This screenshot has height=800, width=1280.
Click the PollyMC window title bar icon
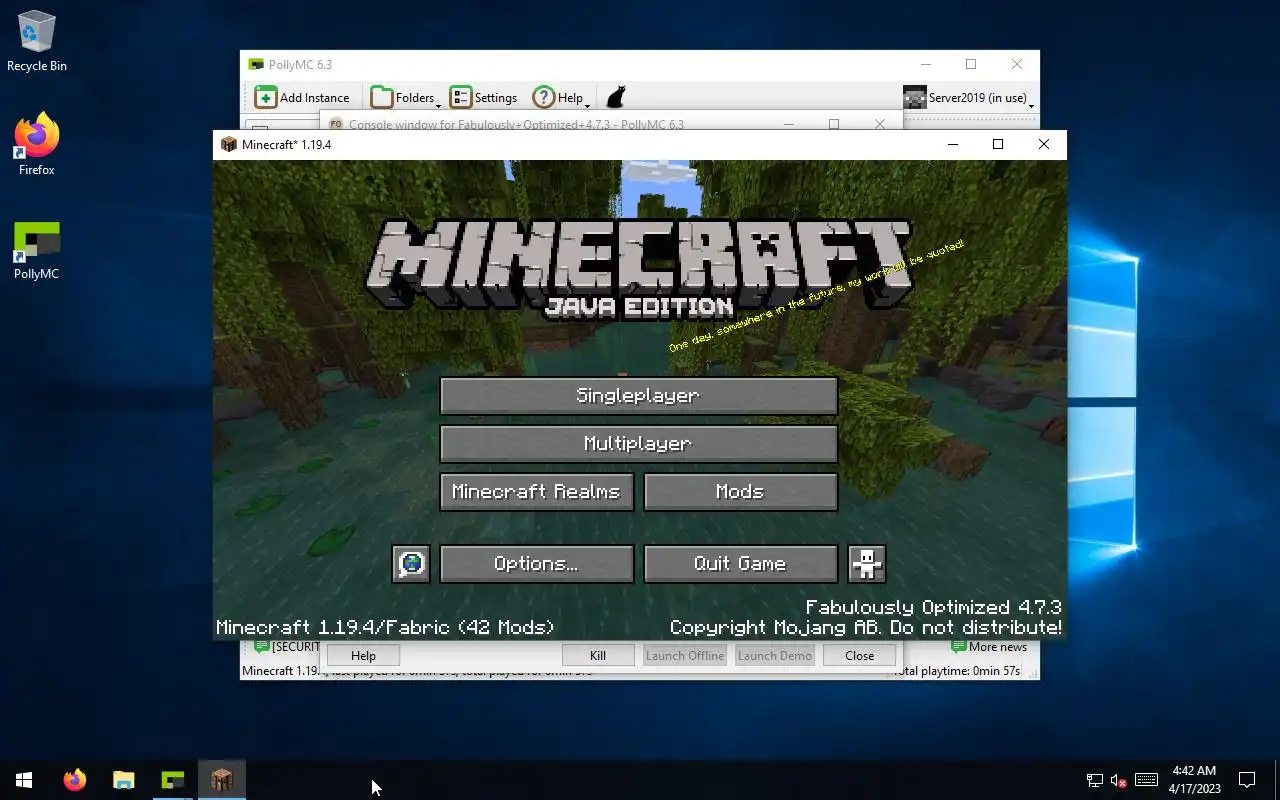click(257, 64)
